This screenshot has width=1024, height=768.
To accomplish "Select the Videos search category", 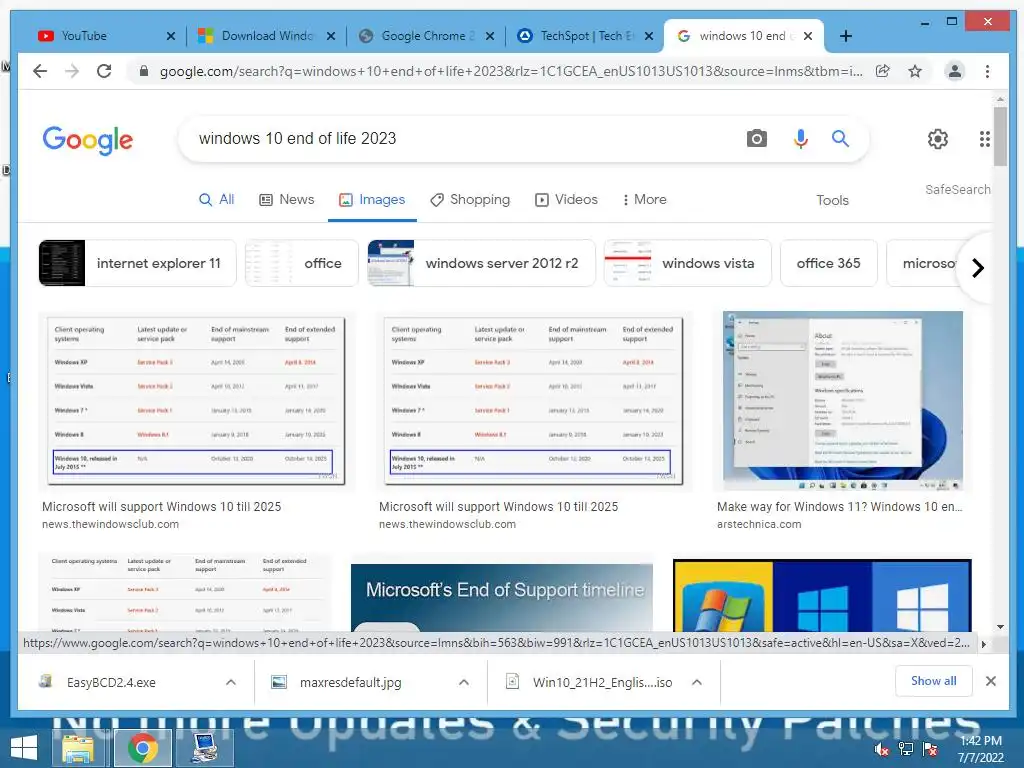I will pos(566,200).
